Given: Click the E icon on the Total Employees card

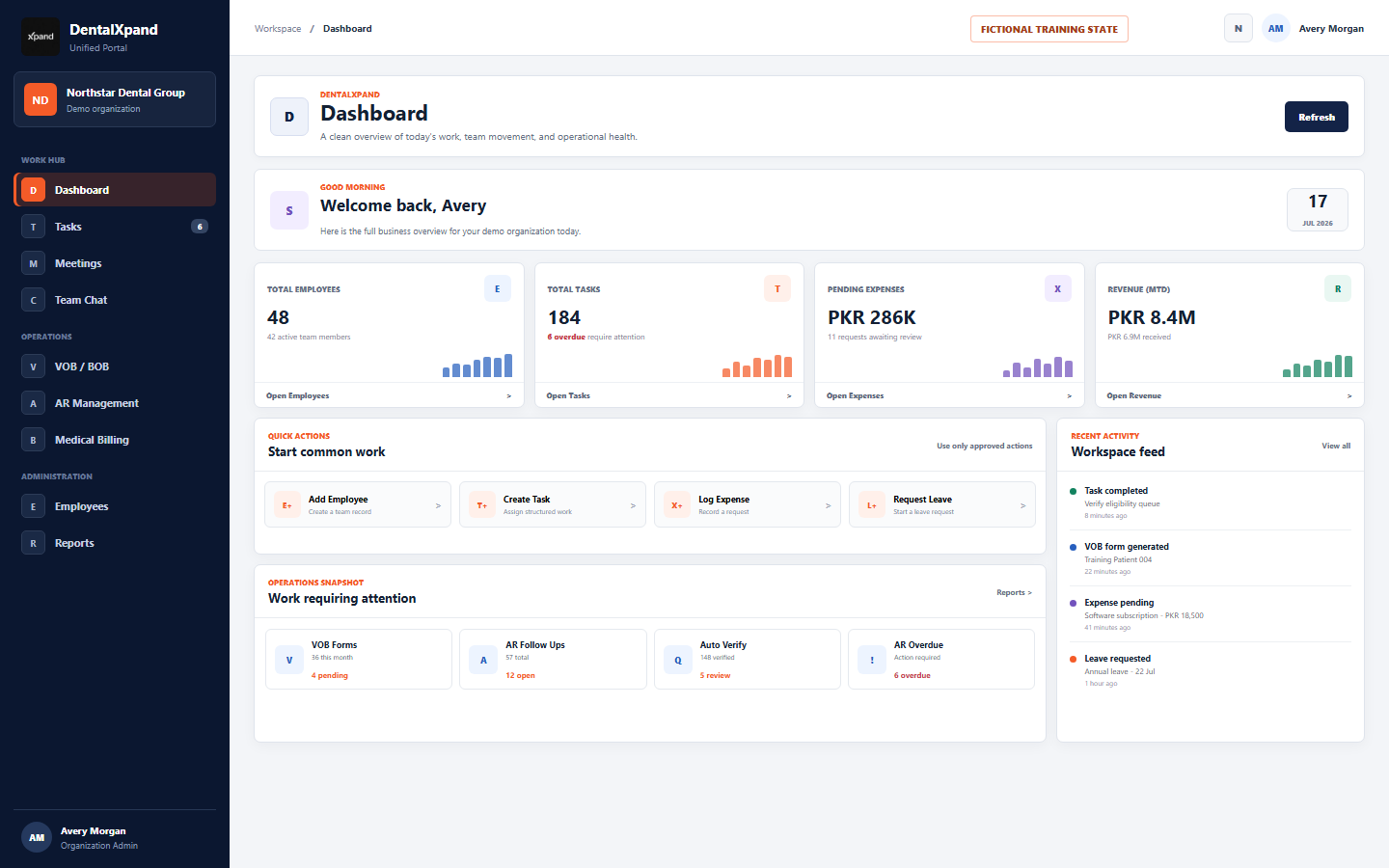Looking at the screenshot, I should 498,288.
